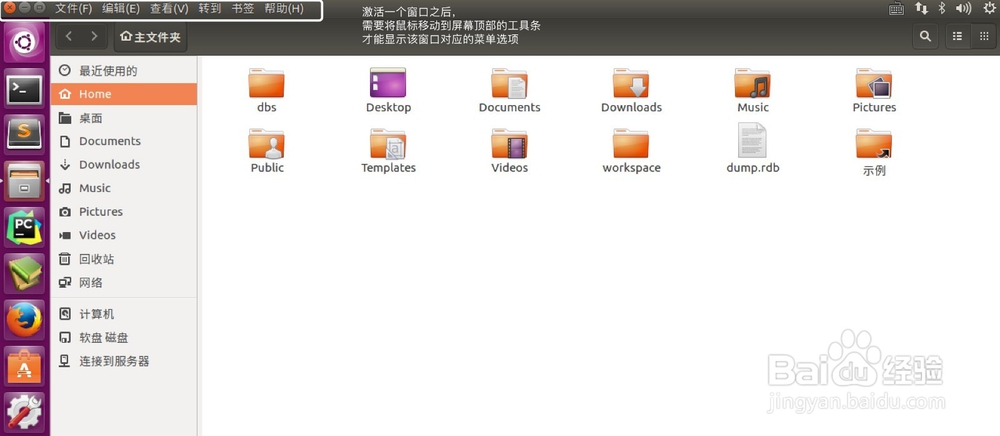
Task: Select 最近使用的 in the sidebar
Action: point(124,71)
